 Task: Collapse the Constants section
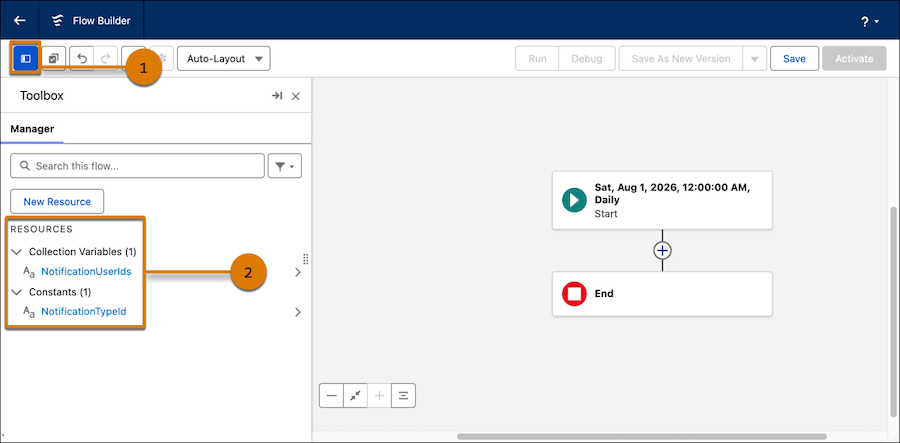pyautogui.click(x=17, y=292)
